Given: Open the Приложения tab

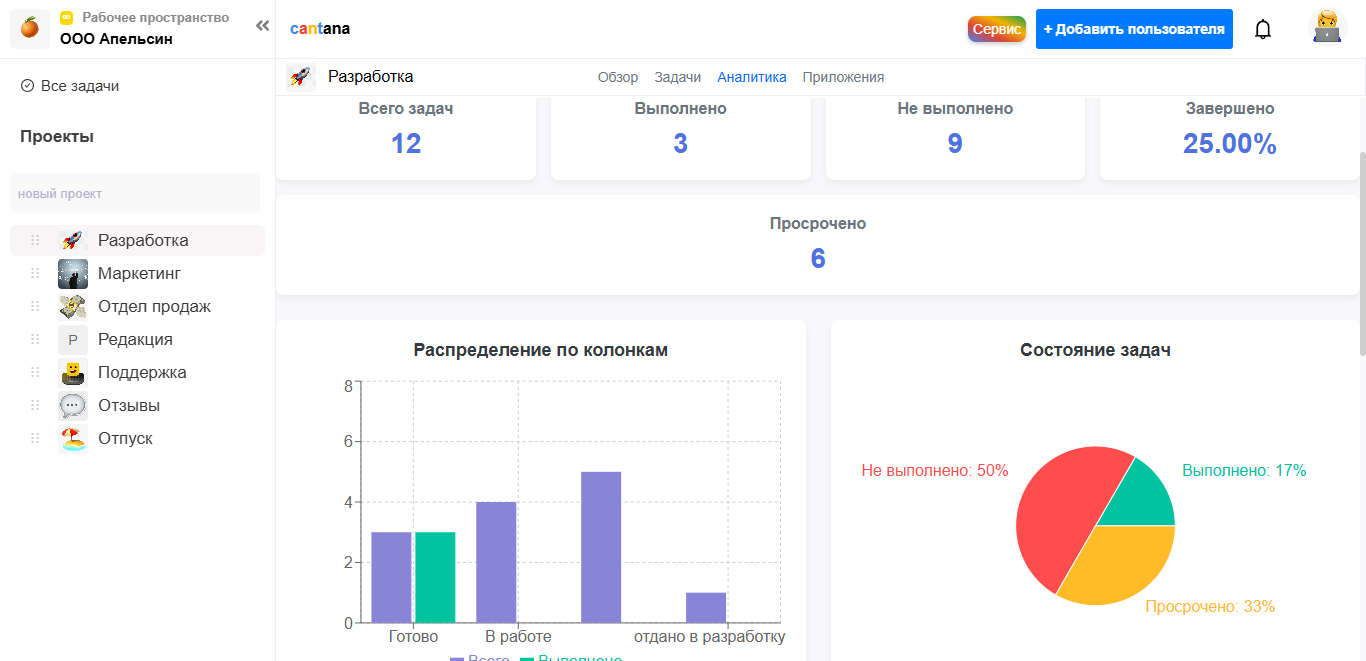Looking at the screenshot, I should tap(843, 76).
